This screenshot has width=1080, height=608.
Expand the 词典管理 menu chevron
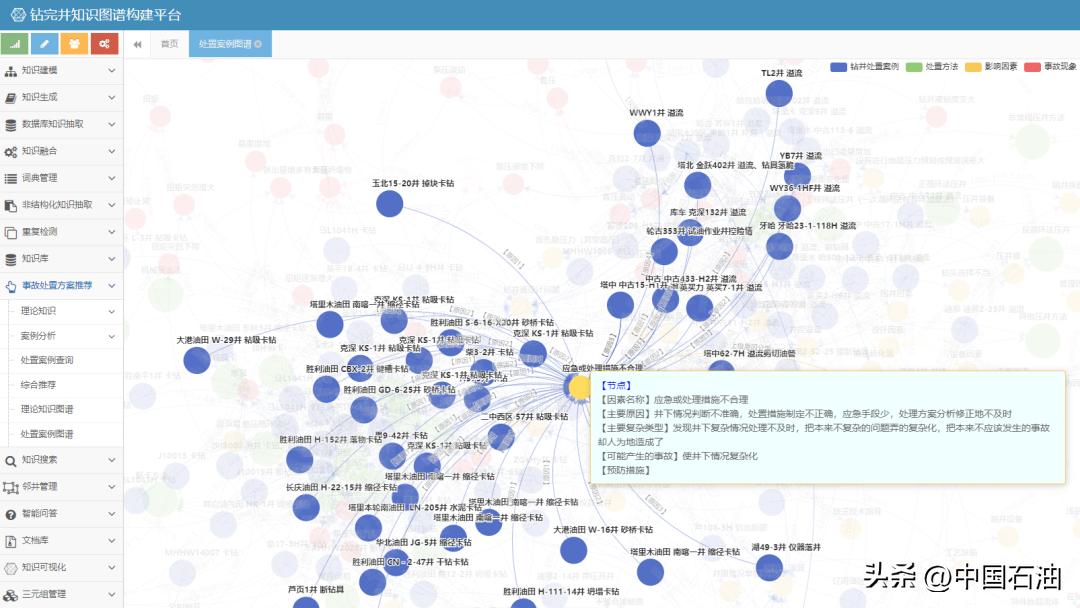pyautogui.click(x=112, y=178)
